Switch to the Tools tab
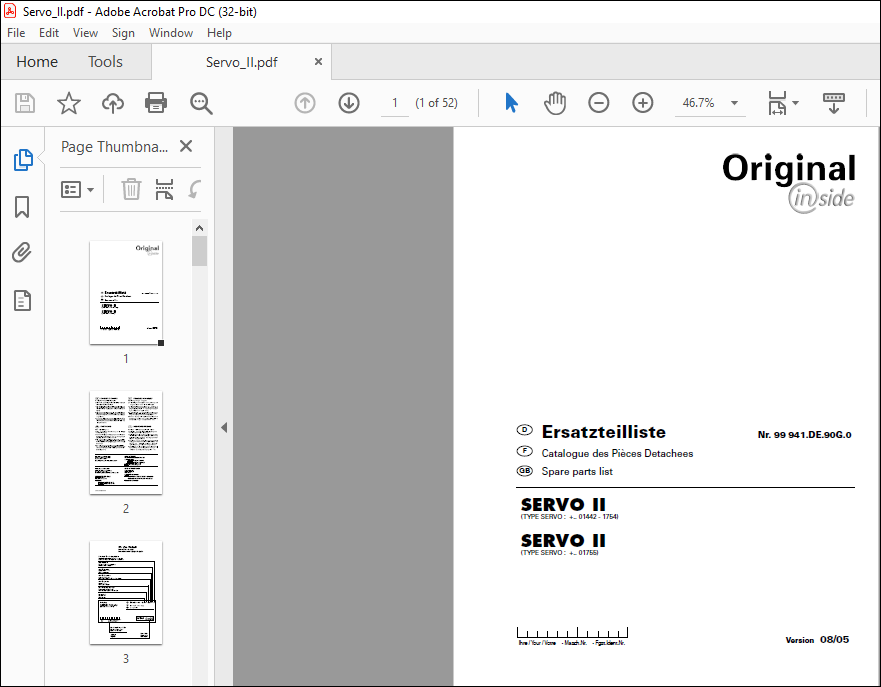Viewport: 881px width, 687px height. 105,62
